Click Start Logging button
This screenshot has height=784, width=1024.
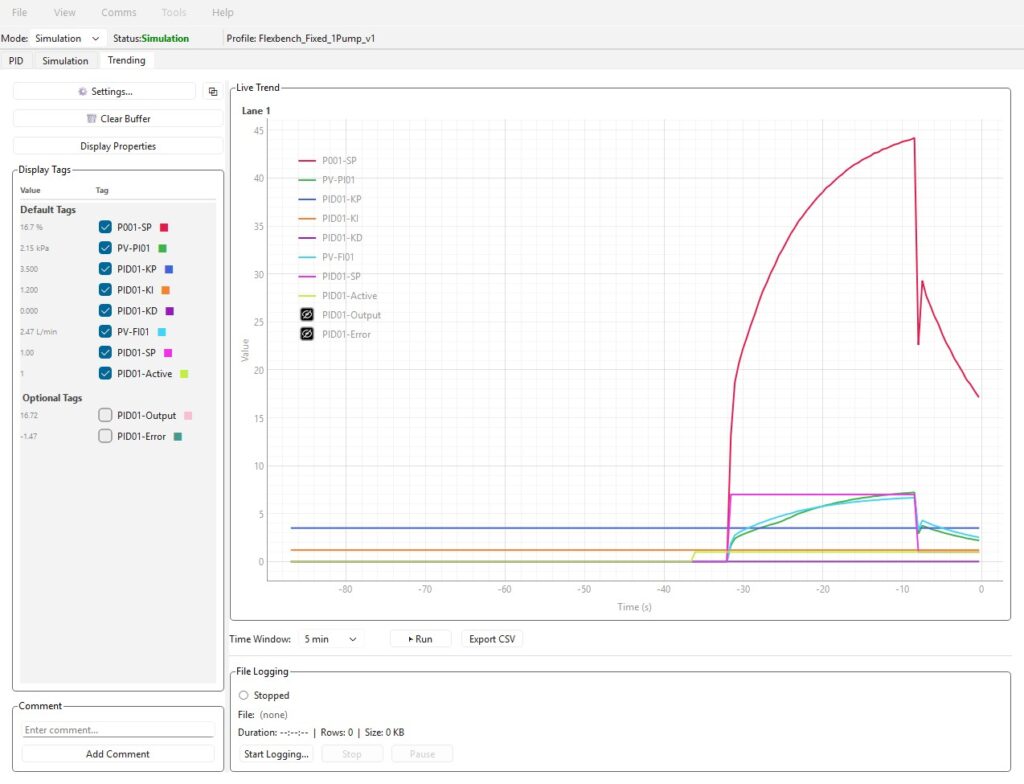(277, 754)
